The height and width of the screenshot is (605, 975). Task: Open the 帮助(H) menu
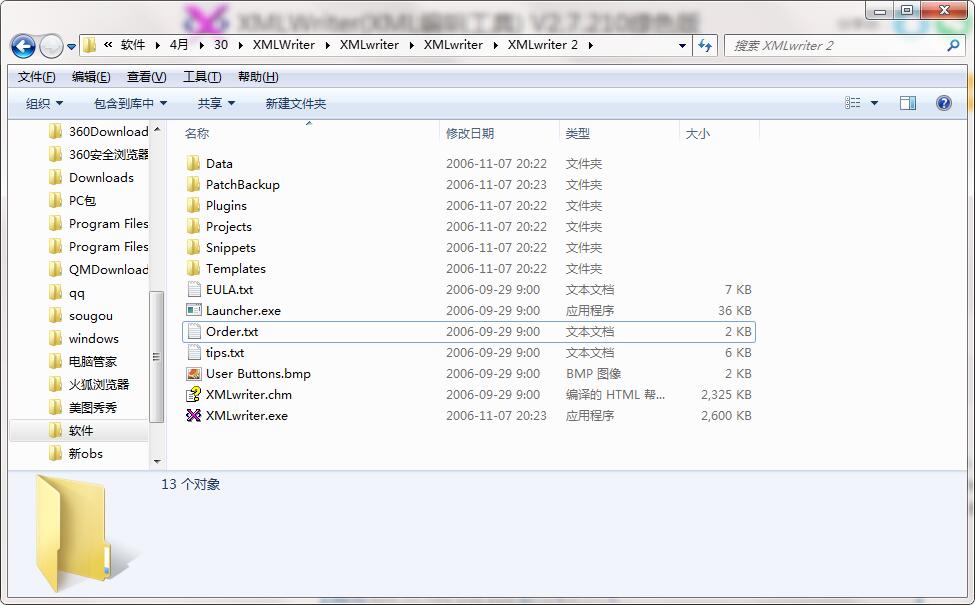pos(258,77)
